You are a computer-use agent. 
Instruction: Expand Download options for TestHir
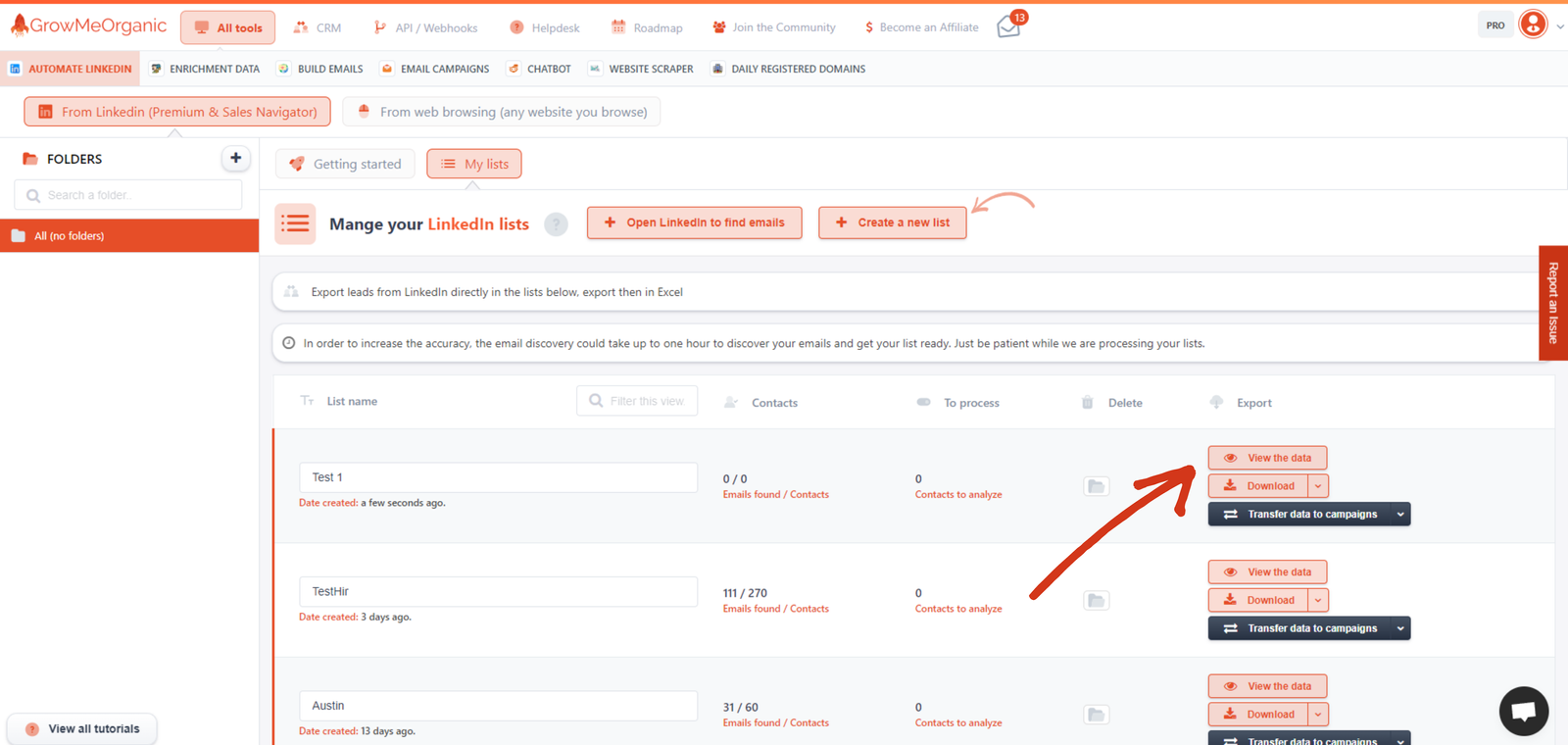click(1318, 600)
